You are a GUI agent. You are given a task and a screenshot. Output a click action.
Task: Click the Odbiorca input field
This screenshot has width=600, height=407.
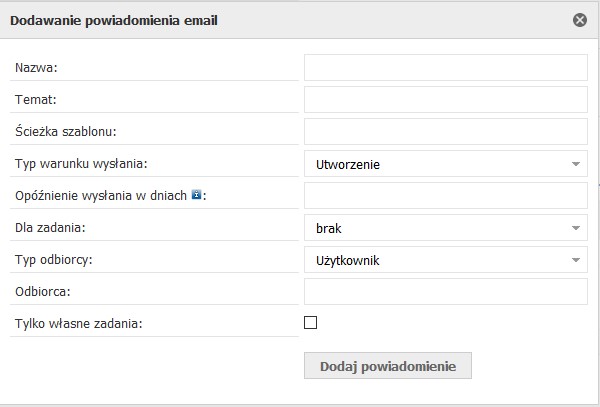tap(446, 291)
